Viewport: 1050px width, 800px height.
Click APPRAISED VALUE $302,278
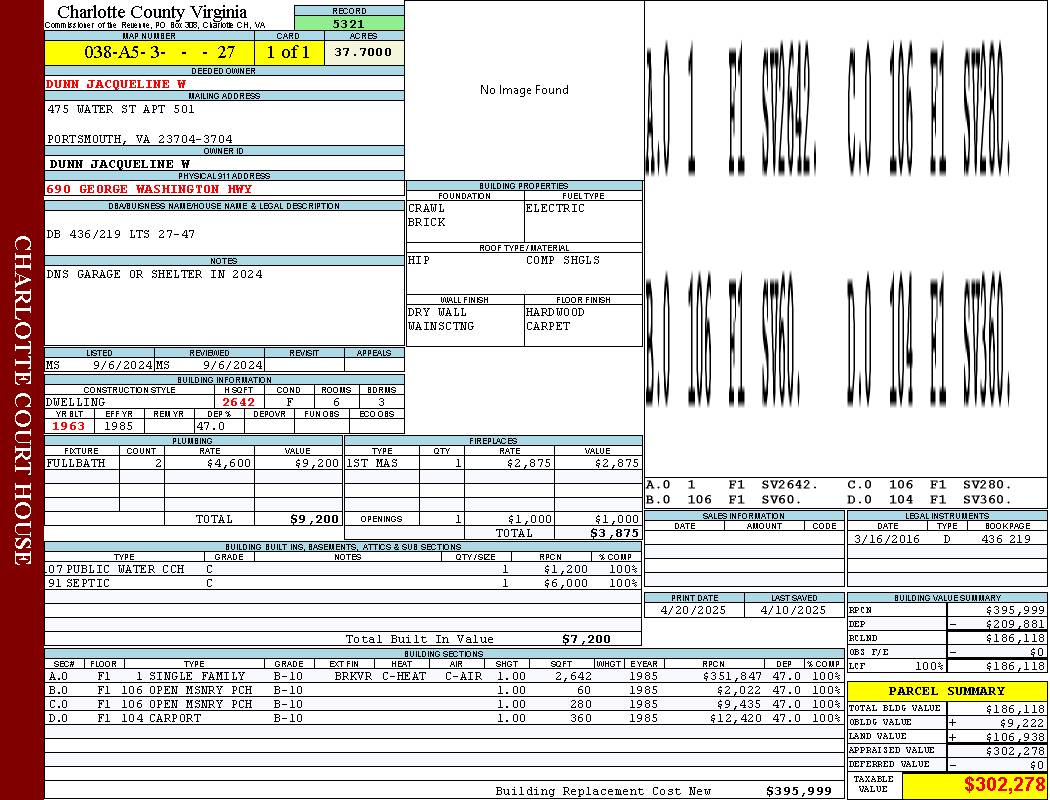1015,751
